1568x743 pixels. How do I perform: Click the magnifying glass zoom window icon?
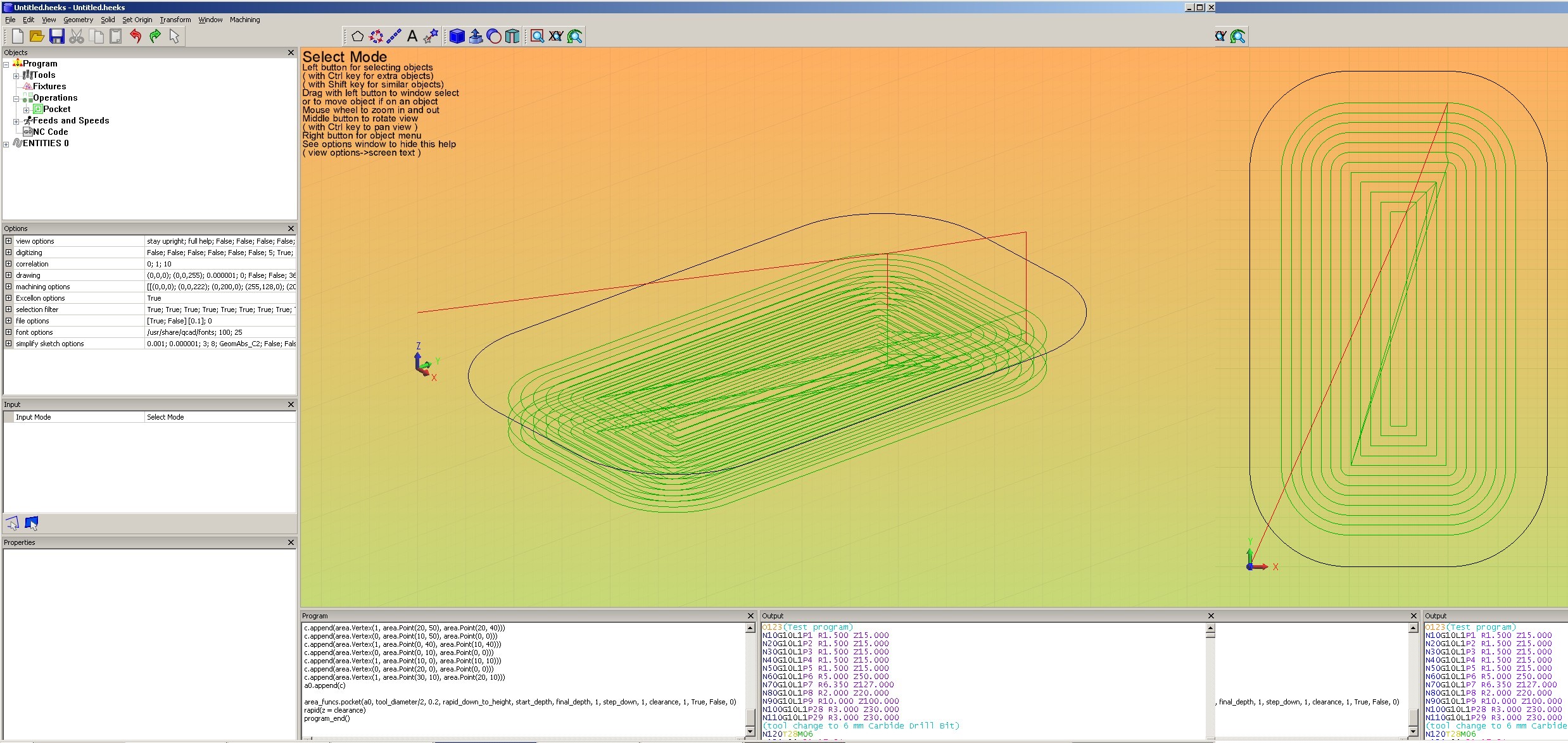coord(537,37)
